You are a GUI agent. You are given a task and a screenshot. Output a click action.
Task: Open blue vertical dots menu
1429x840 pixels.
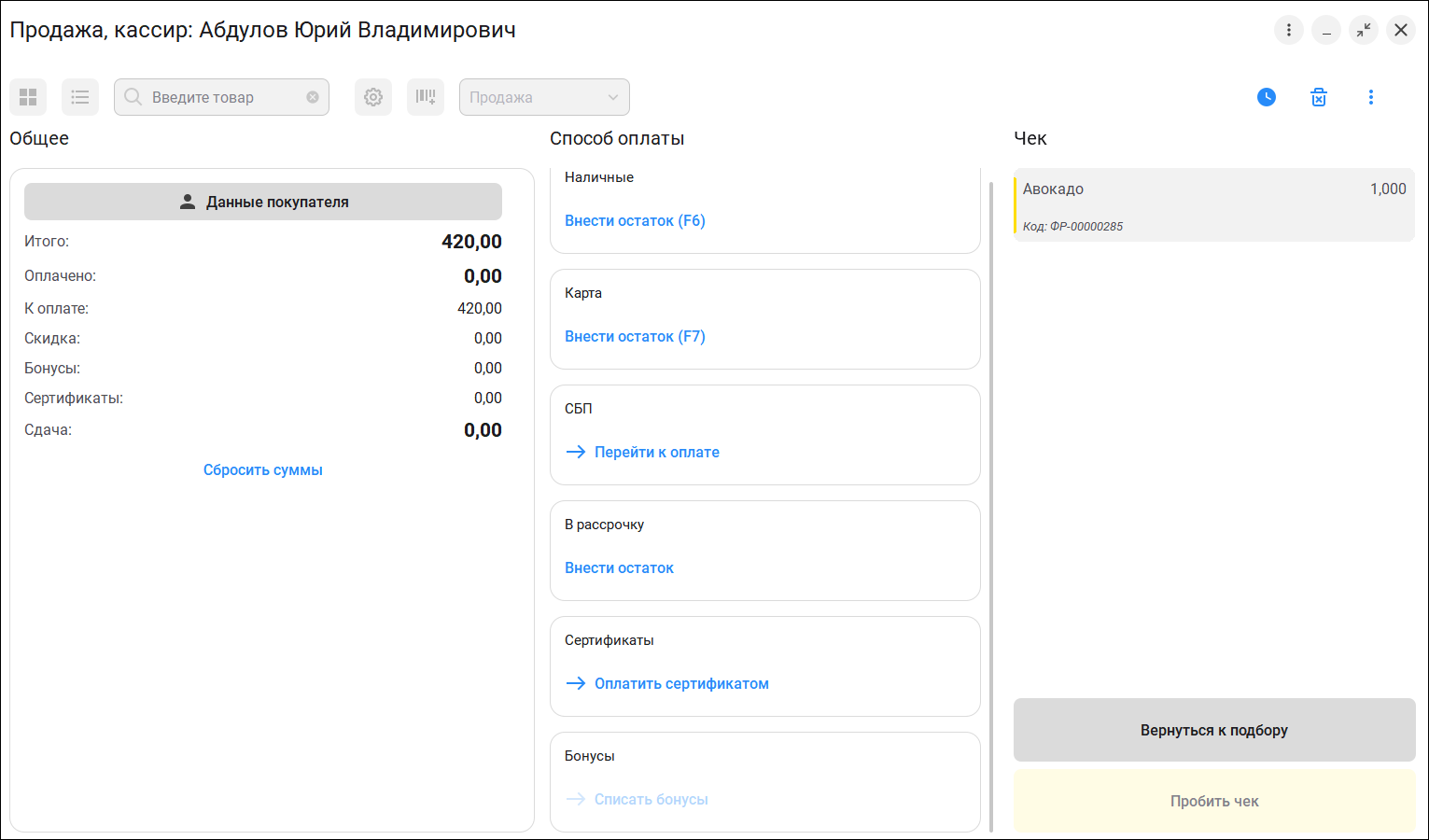(1371, 97)
